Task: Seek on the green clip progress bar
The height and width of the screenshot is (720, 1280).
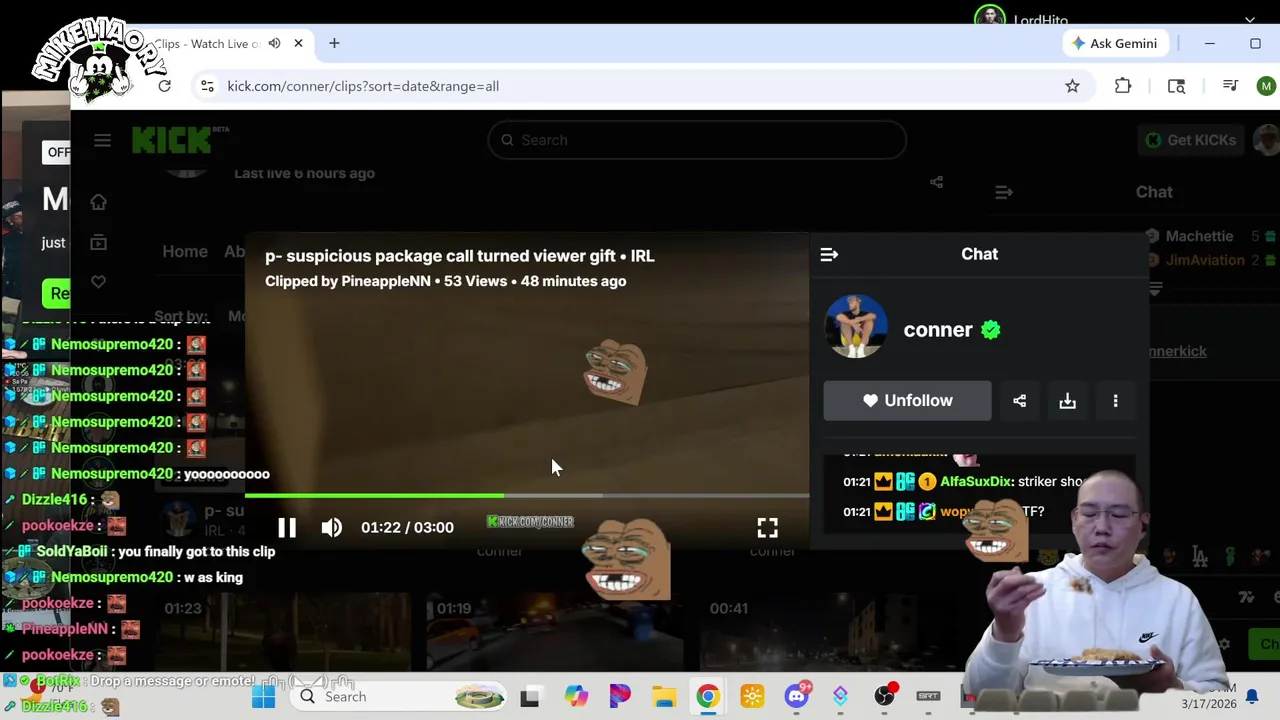Action: (527, 495)
